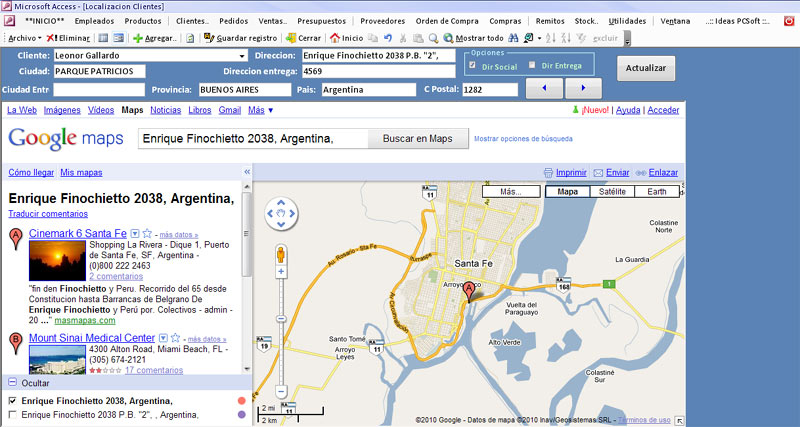Click the pan control hand icon on the map
Screen dimensions: 800x427
pos(281,212)
